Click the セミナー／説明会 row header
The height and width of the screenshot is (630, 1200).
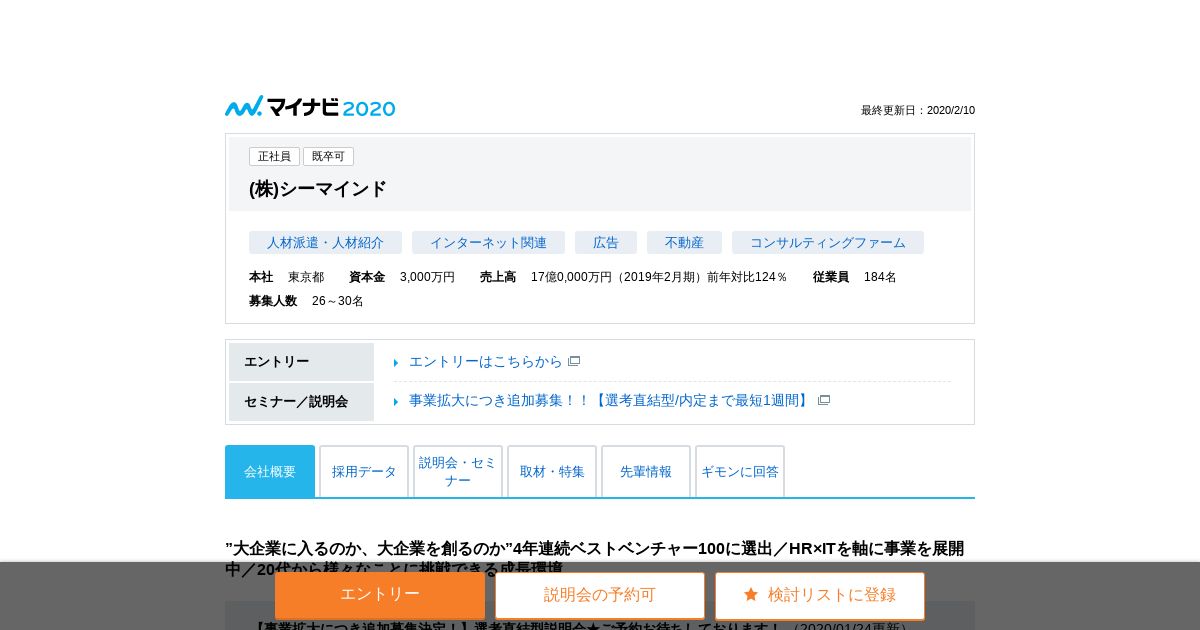301,402
